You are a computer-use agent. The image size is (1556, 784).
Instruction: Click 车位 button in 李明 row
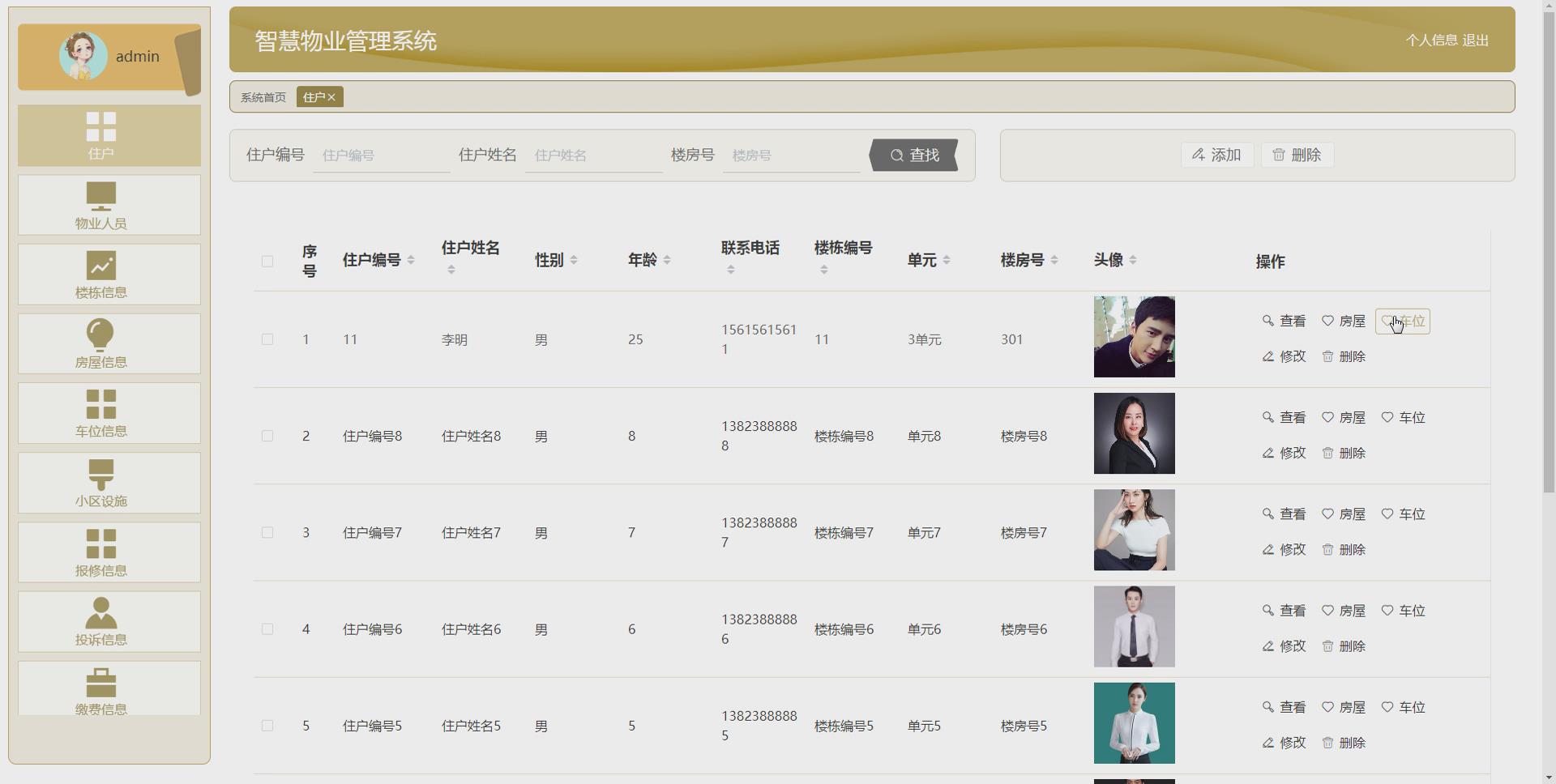[1403, 321]
